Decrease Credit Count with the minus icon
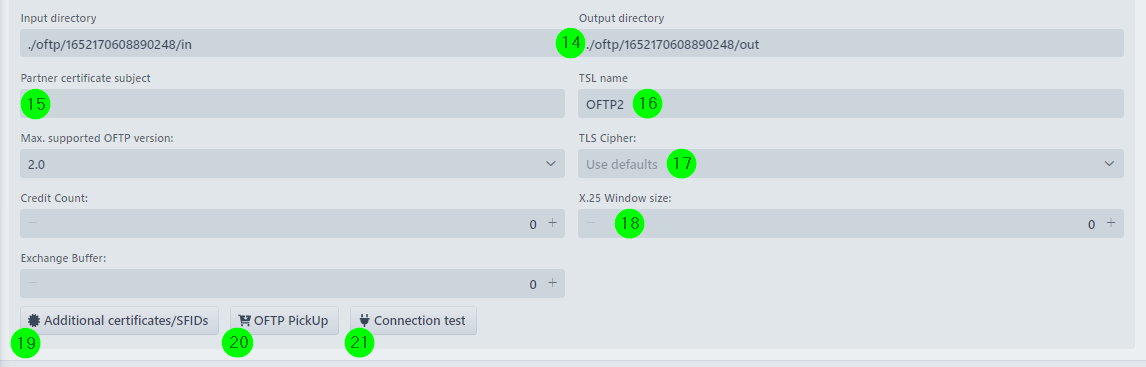1146x367 pixels. coord(32,223)
